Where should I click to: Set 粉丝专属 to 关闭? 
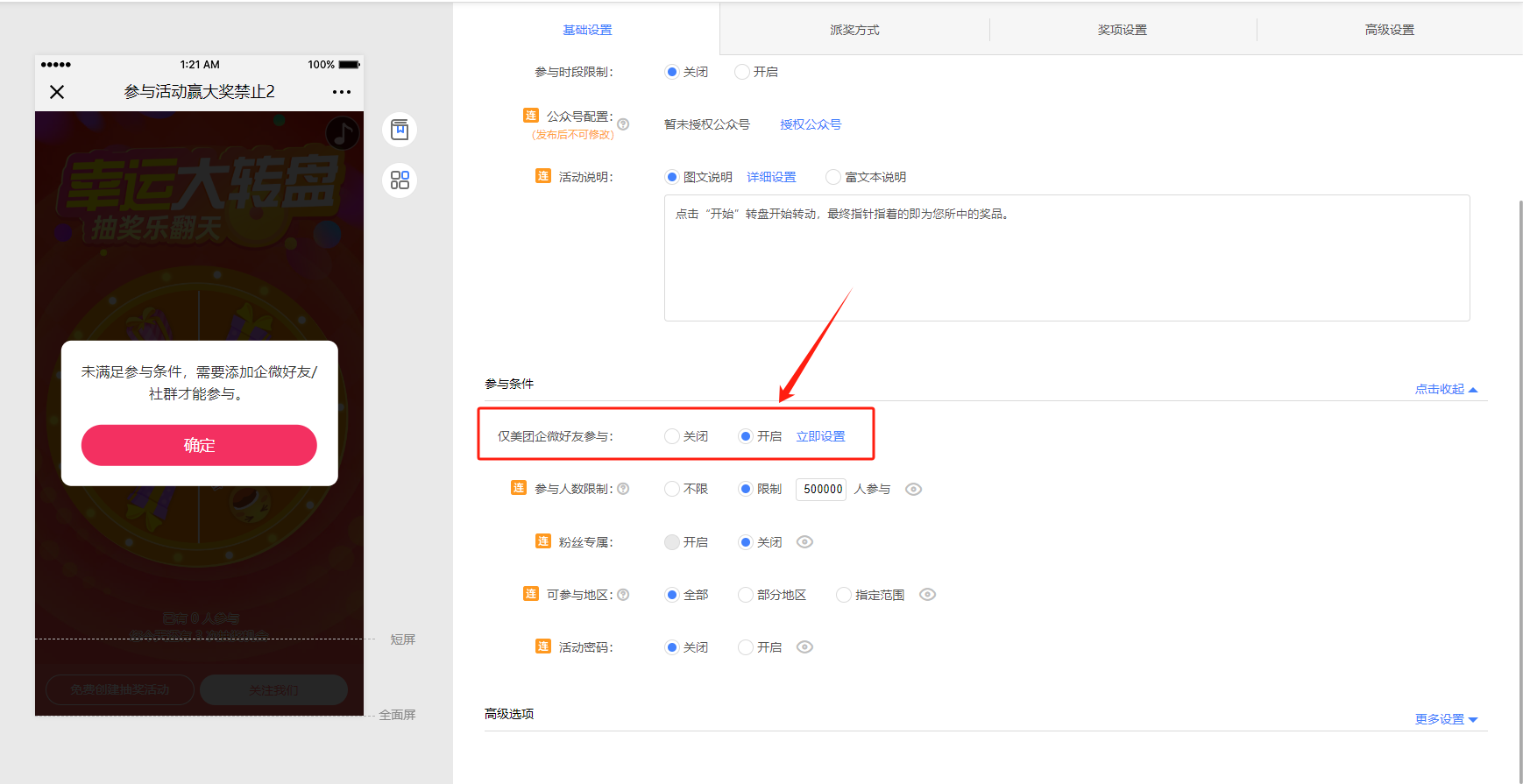tap(746, 542)
